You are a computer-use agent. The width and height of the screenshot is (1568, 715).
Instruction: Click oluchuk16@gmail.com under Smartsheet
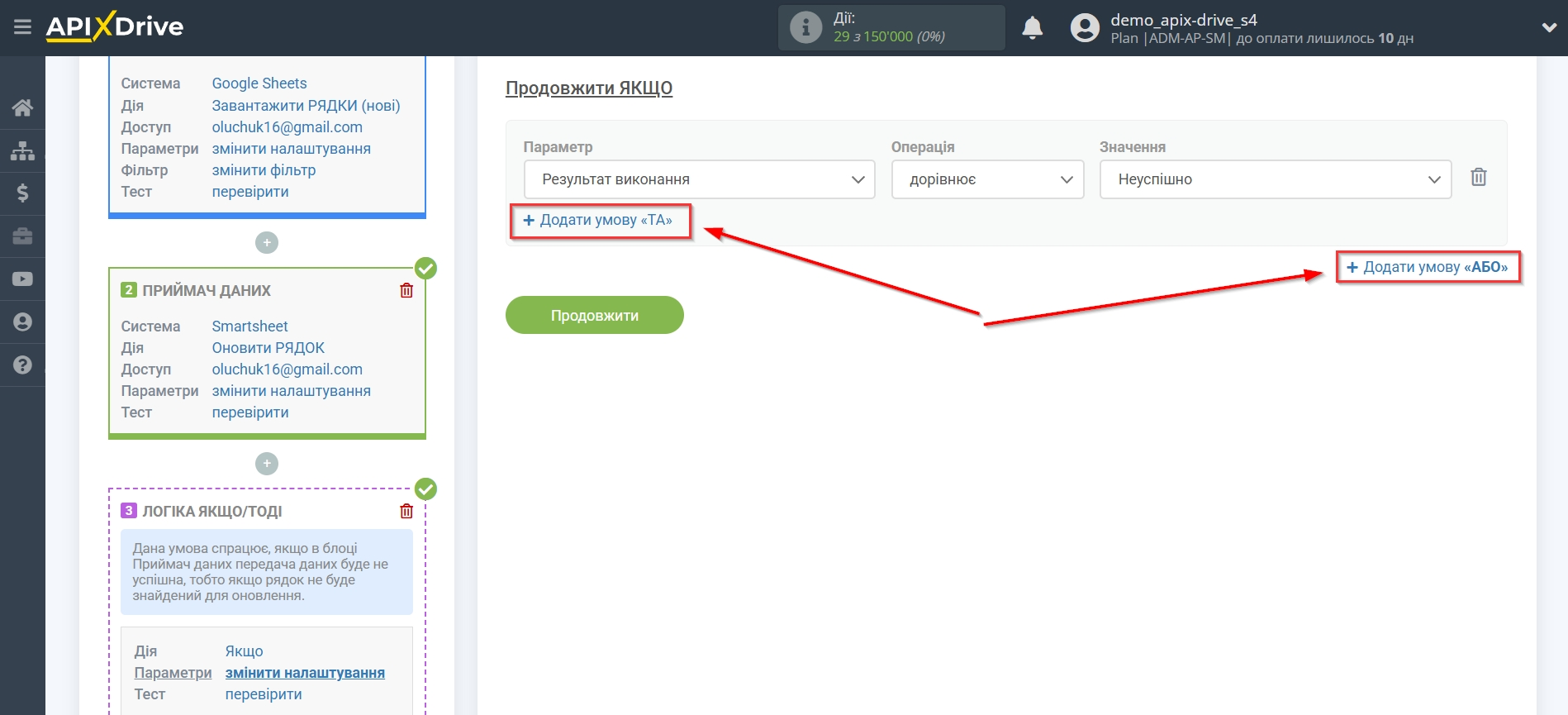tap(287, 369)
